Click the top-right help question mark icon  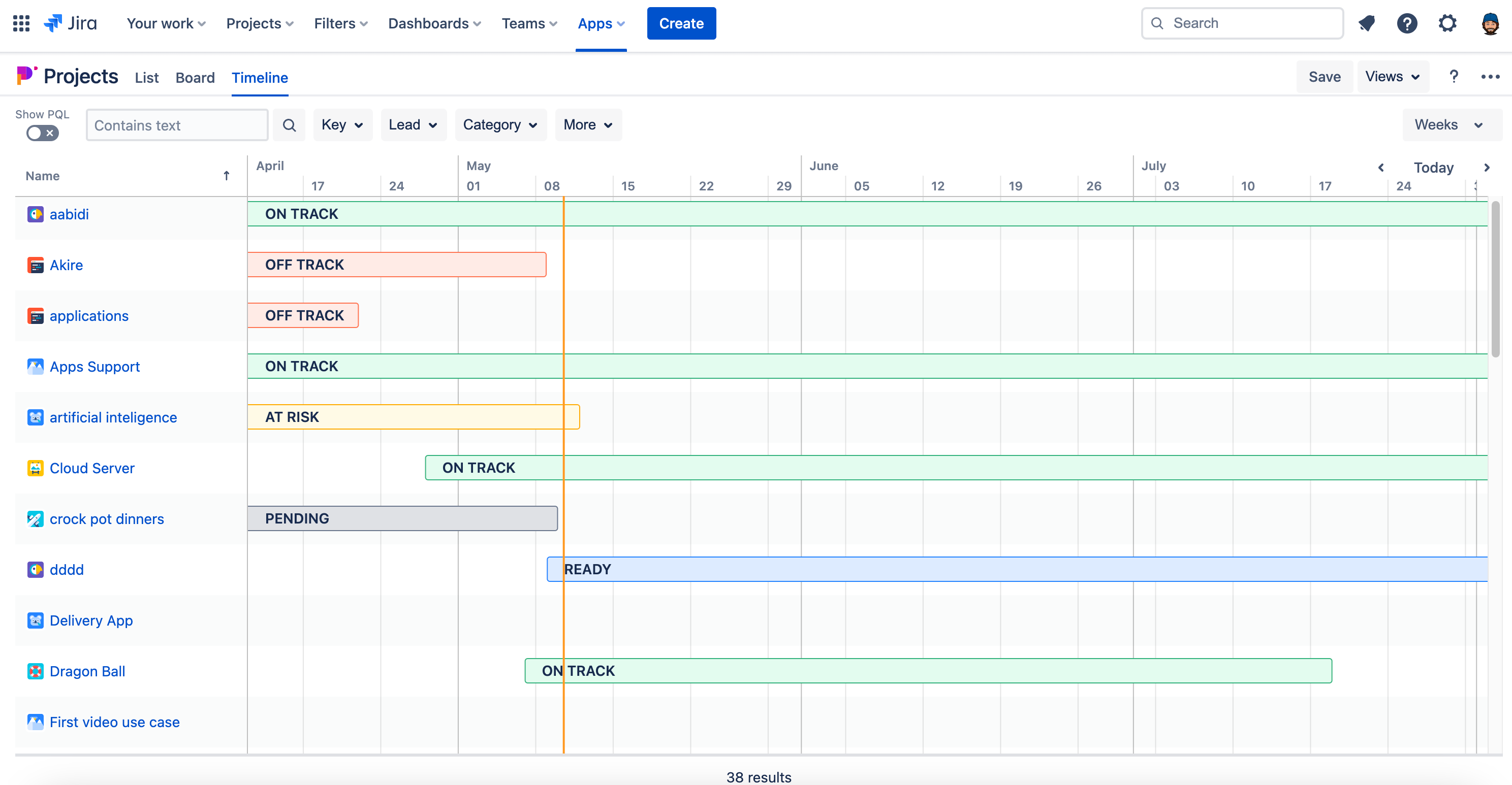tap(1407, 23)
